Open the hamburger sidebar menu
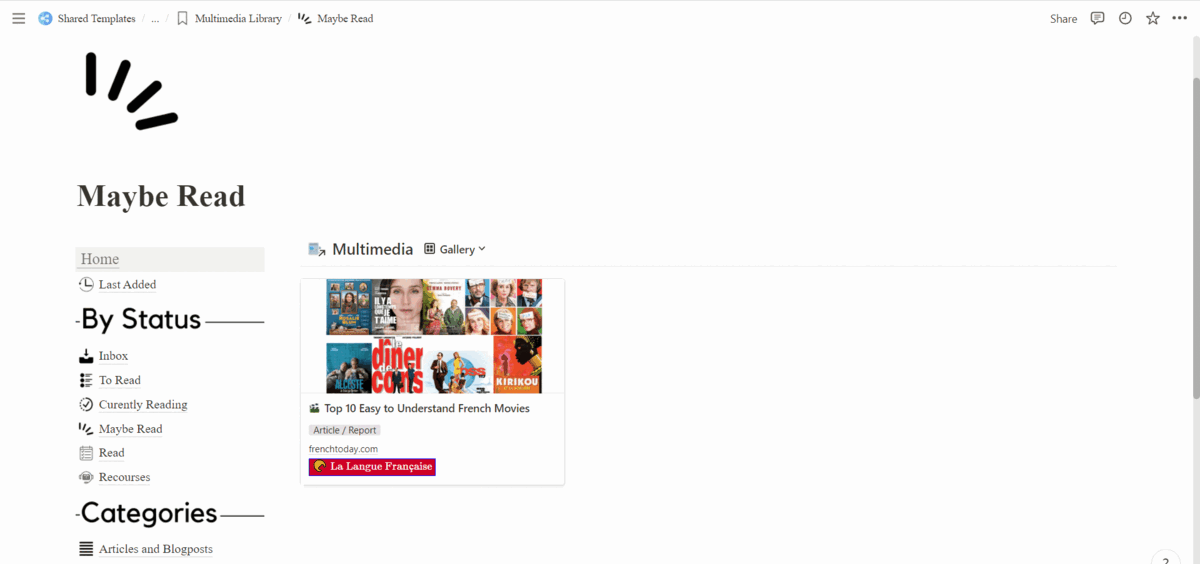The width and height of the screenshot is (1200, 564). [x=18, y=18]
